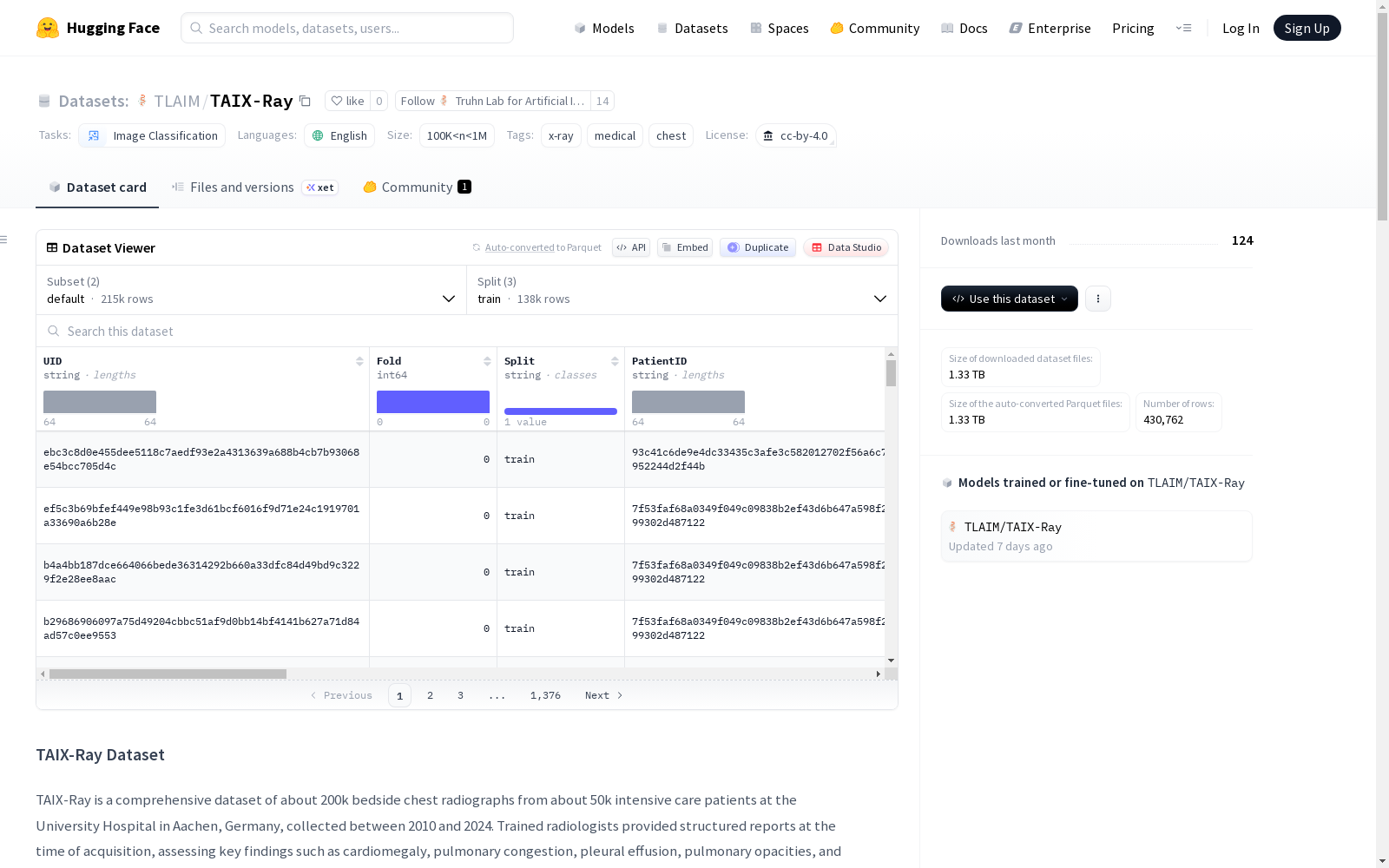This screenshot has height=868, width=1389.
Task: Click the like count 0
Action: 379,101
